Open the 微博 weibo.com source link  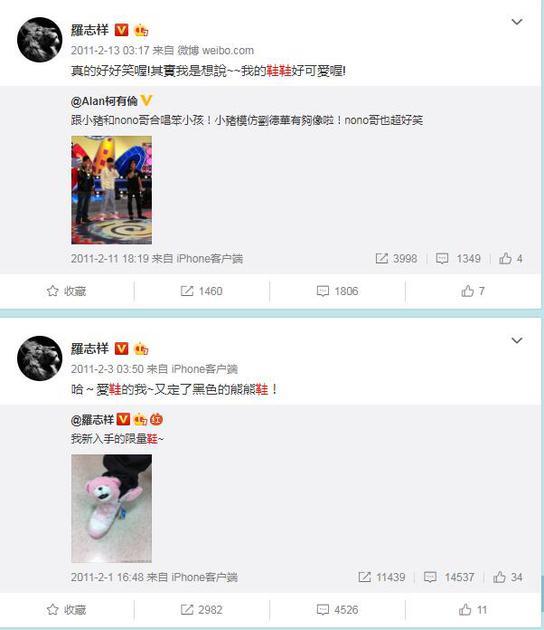[216, 50]
